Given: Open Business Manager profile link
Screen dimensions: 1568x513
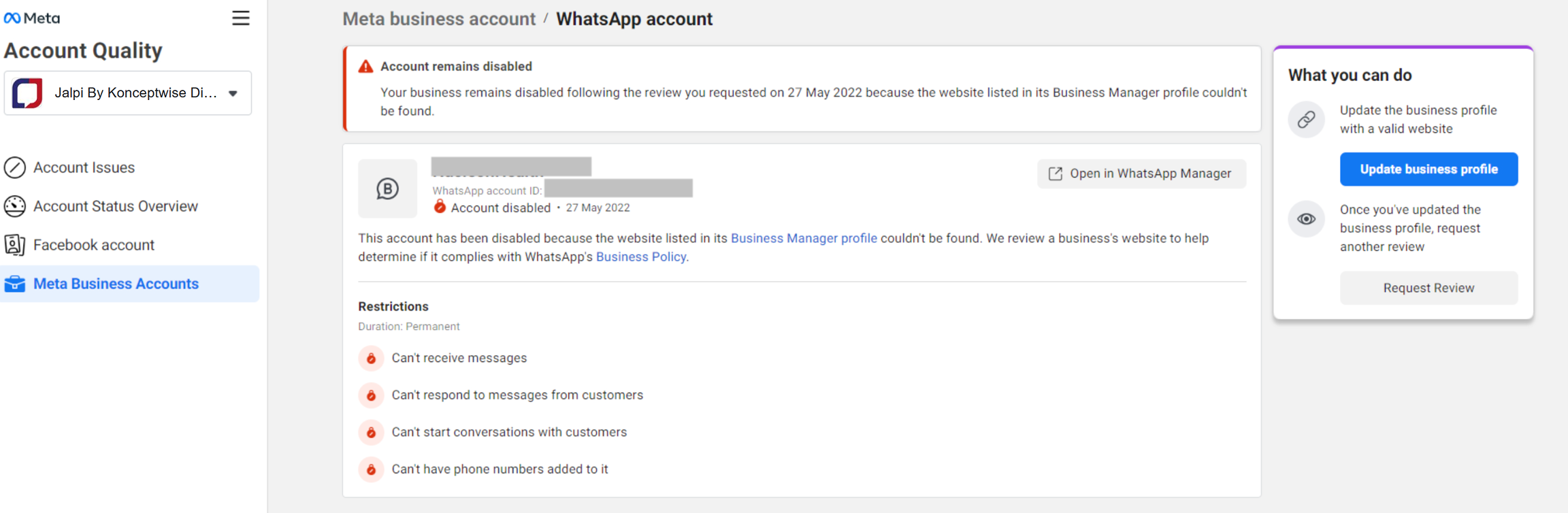Looking at the screenshot, I should [x=804, y=238].
